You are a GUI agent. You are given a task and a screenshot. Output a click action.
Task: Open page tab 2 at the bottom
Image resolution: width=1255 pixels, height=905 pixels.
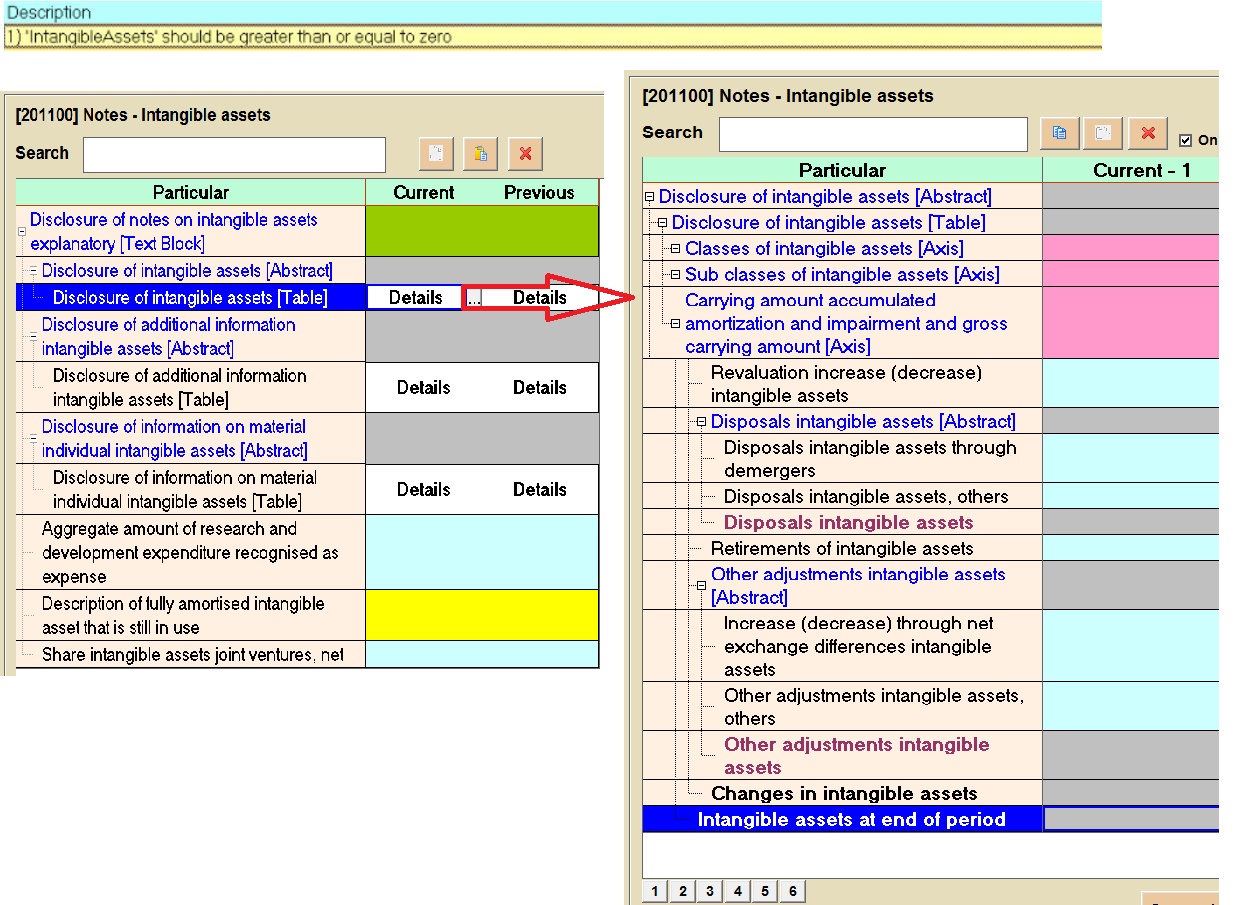pyautogui.click(x=682, y=891)
